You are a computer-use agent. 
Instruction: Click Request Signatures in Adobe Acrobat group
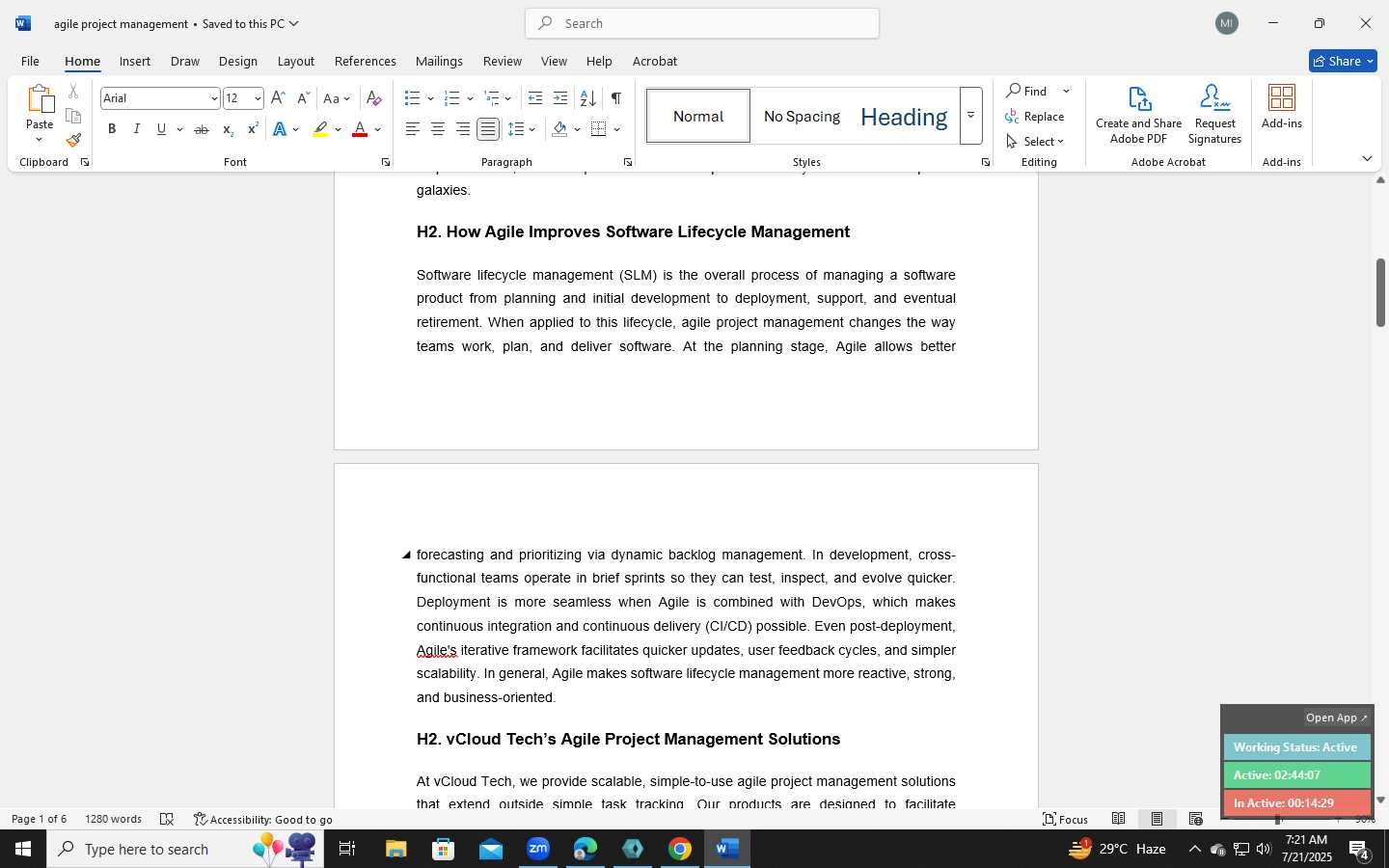point(1214,115)
